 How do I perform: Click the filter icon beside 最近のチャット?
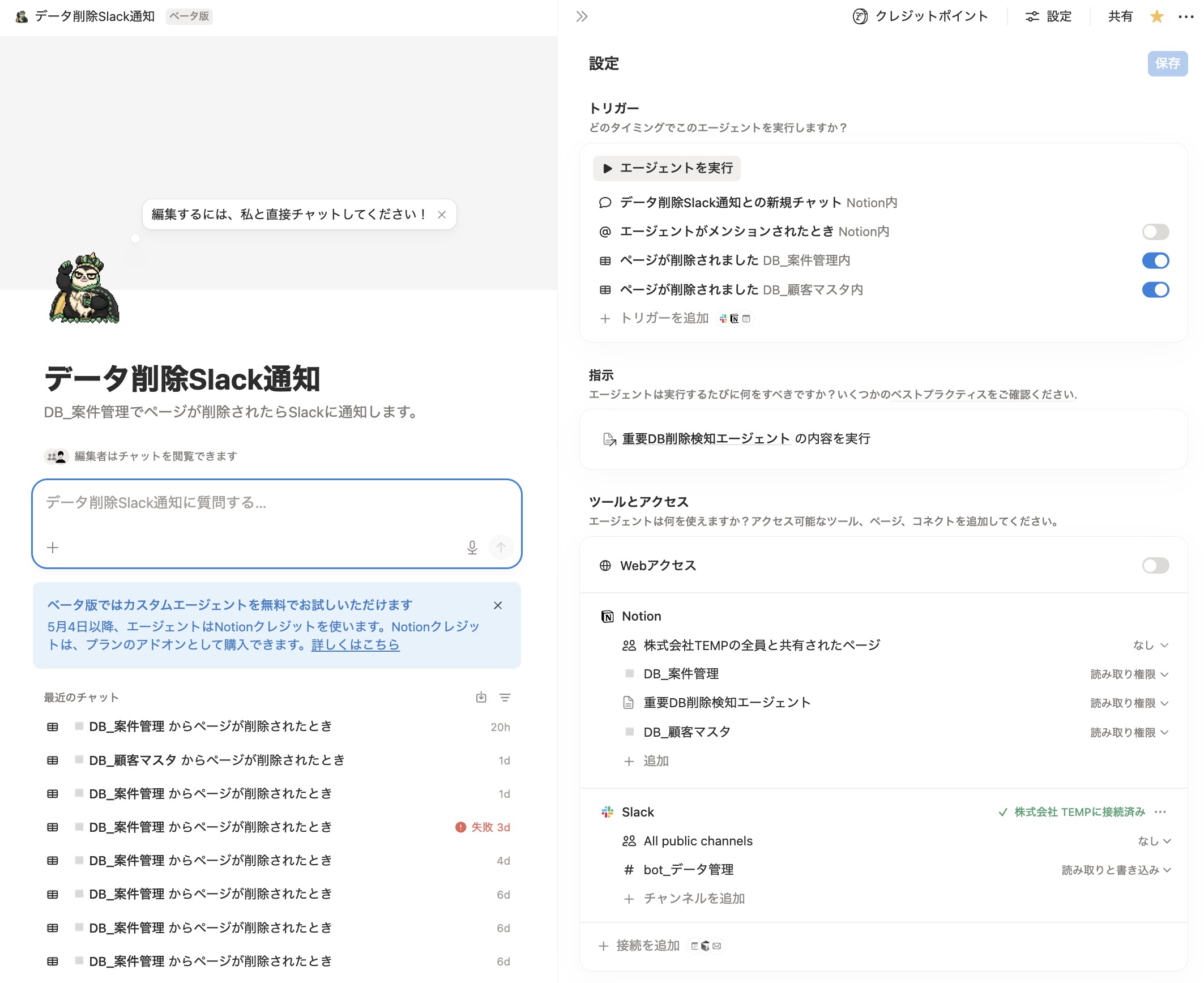point(505,698)
